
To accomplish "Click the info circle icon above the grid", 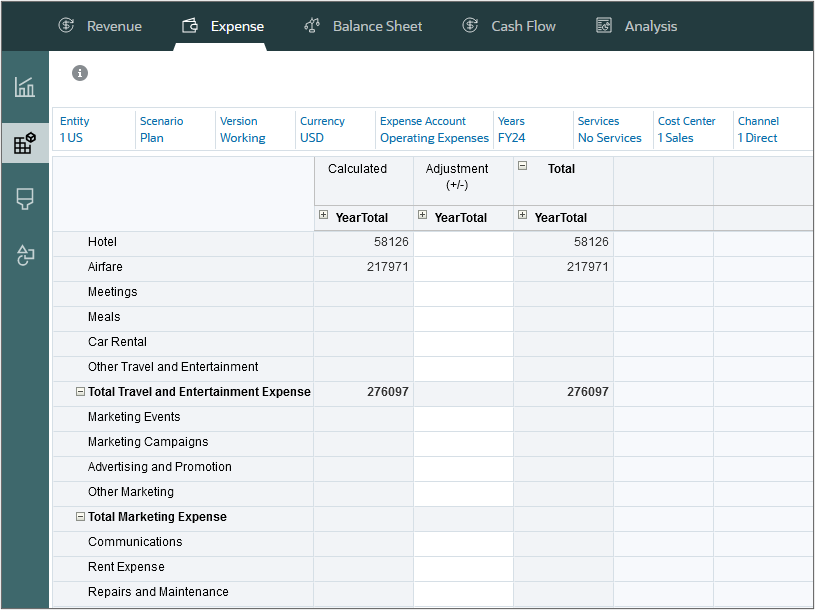I will [79, 73].
